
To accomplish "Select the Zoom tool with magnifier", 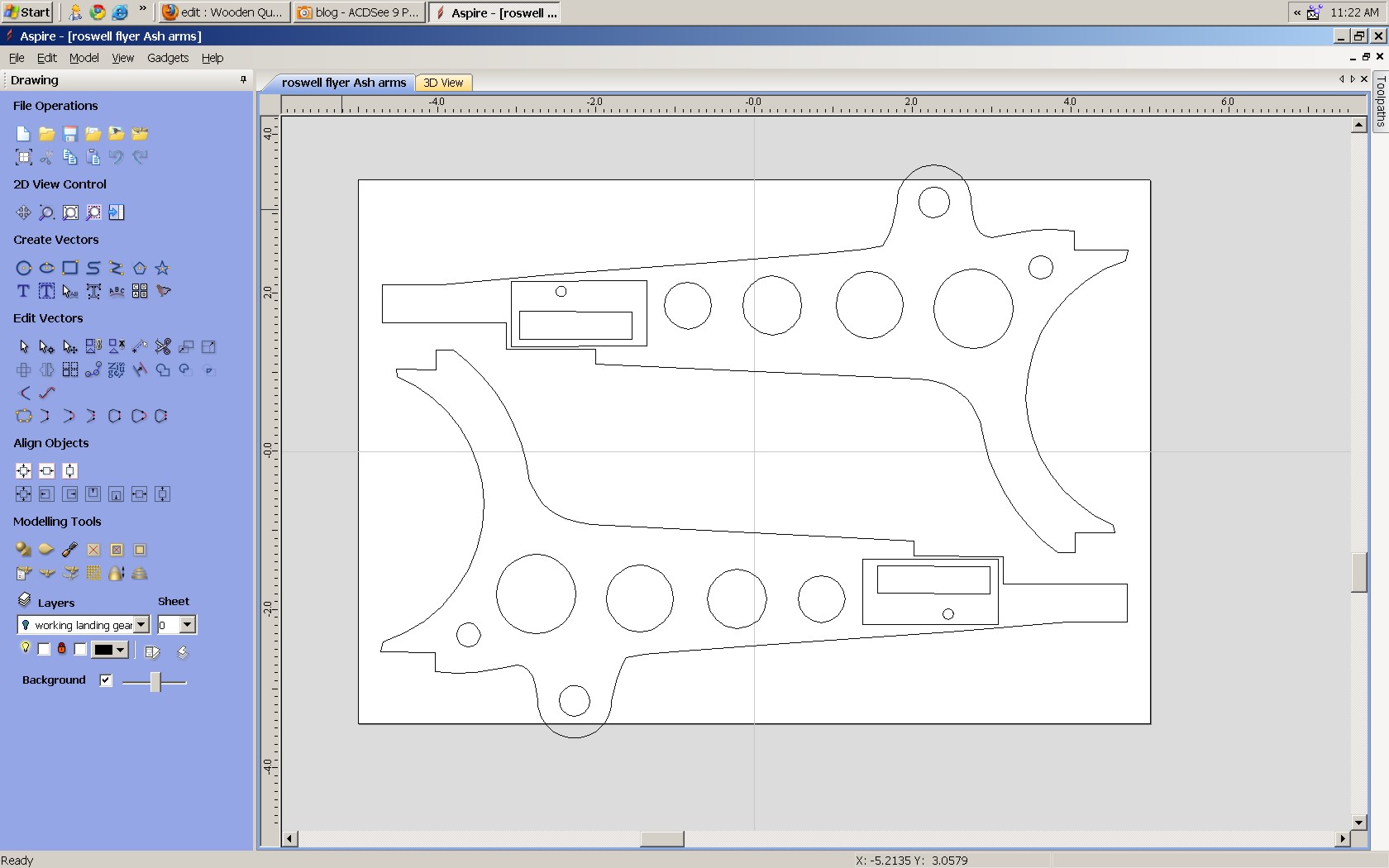I will coord(47,212).
